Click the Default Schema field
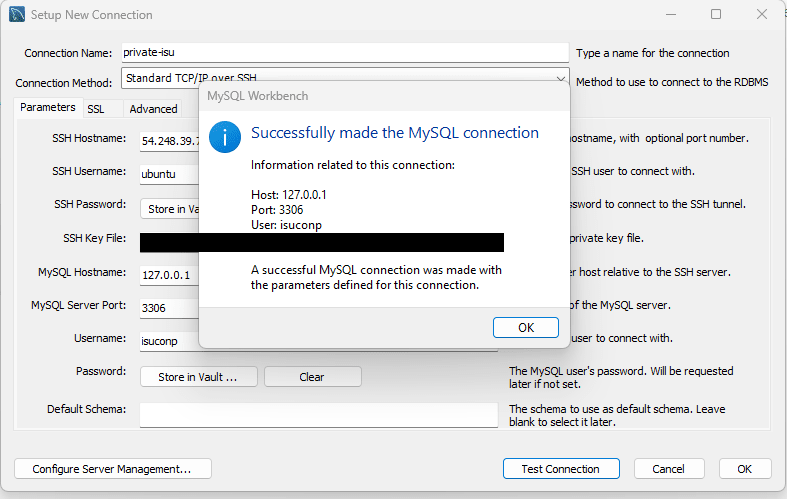This screenshot has width=787, height=499. coord(319,415)
